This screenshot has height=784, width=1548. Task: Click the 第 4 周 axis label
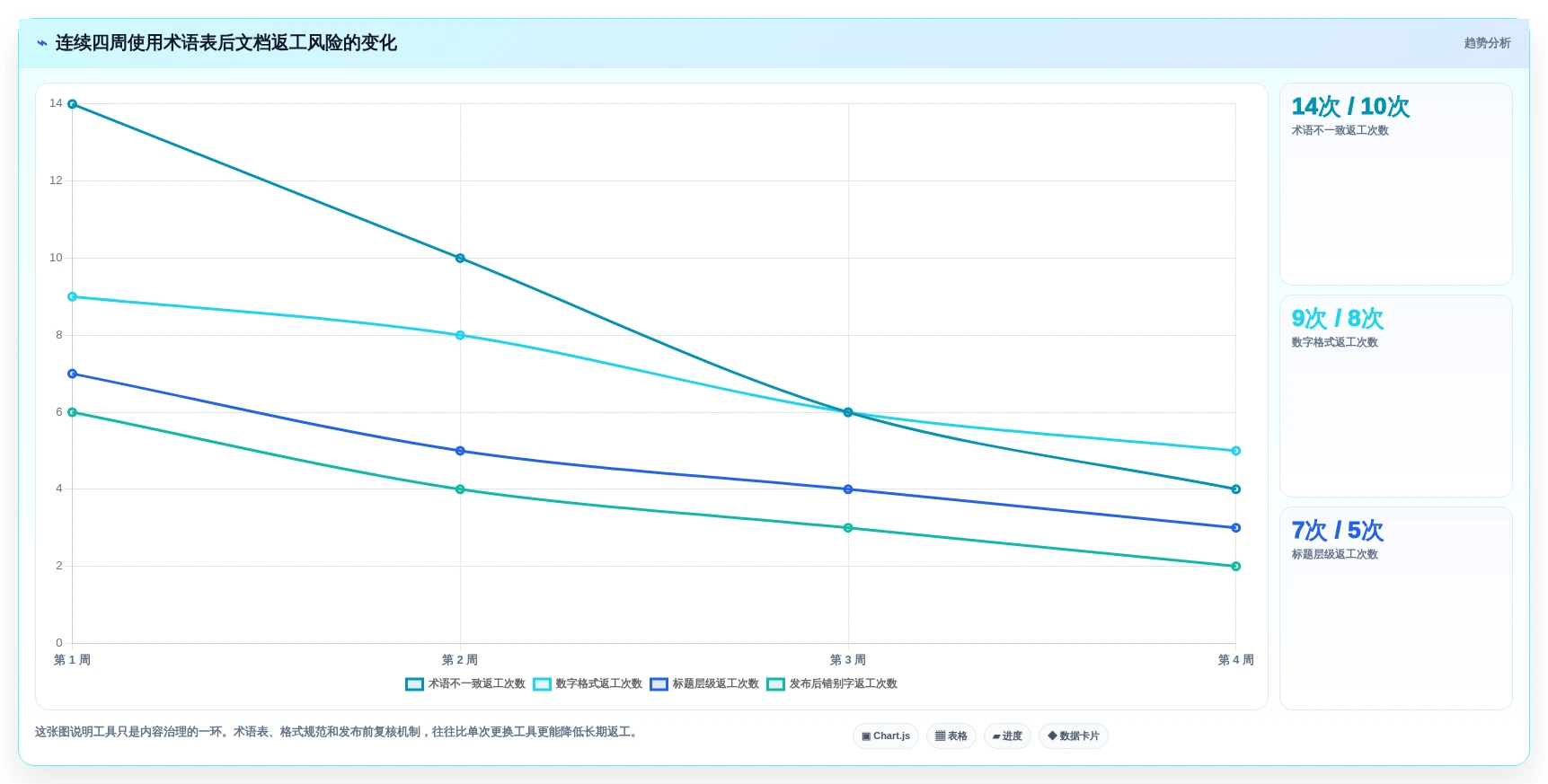pos(1235,660)
